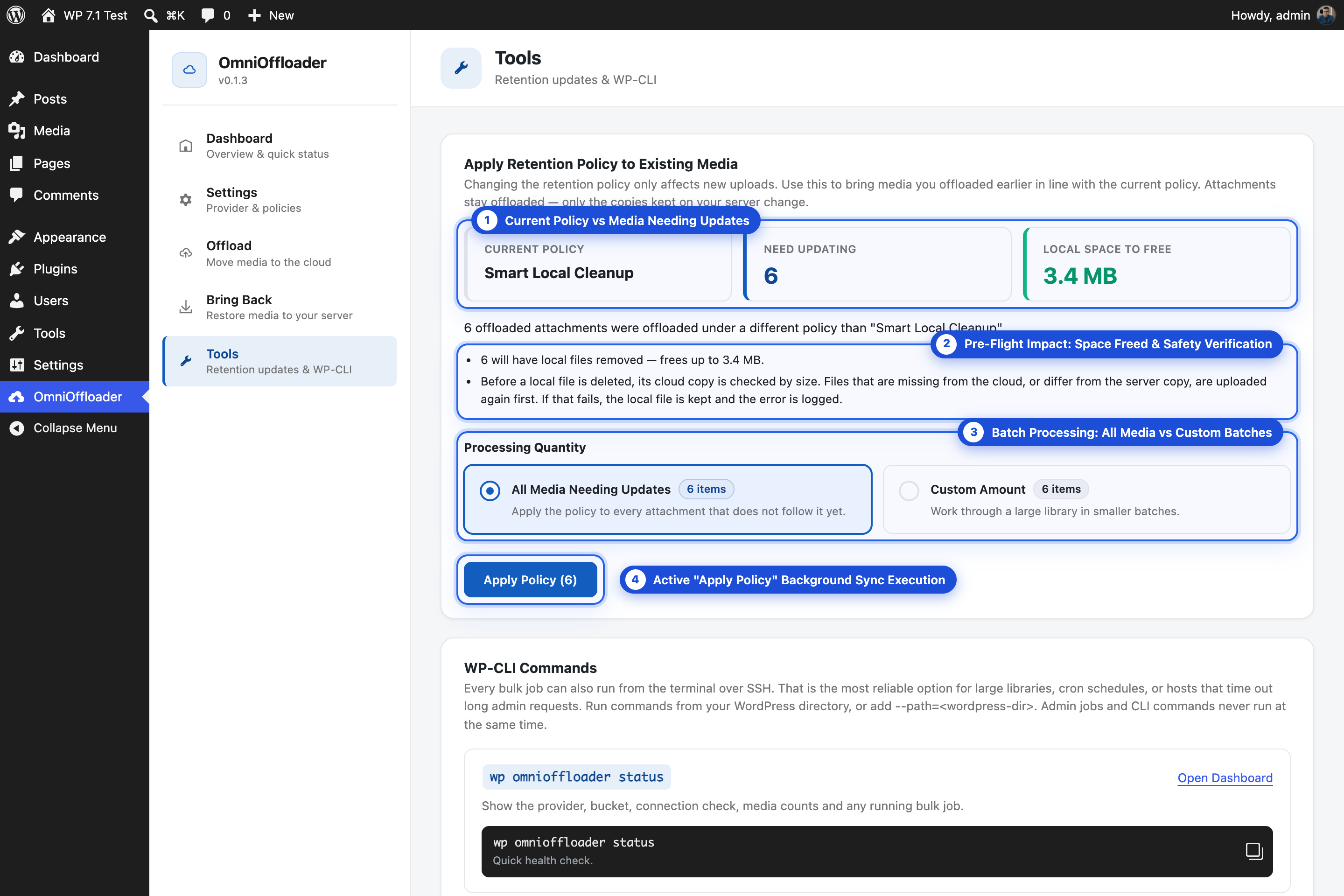Click the blue 6 items badge
This screenshot has width=1344, height=896.
(x=706, y=489)
